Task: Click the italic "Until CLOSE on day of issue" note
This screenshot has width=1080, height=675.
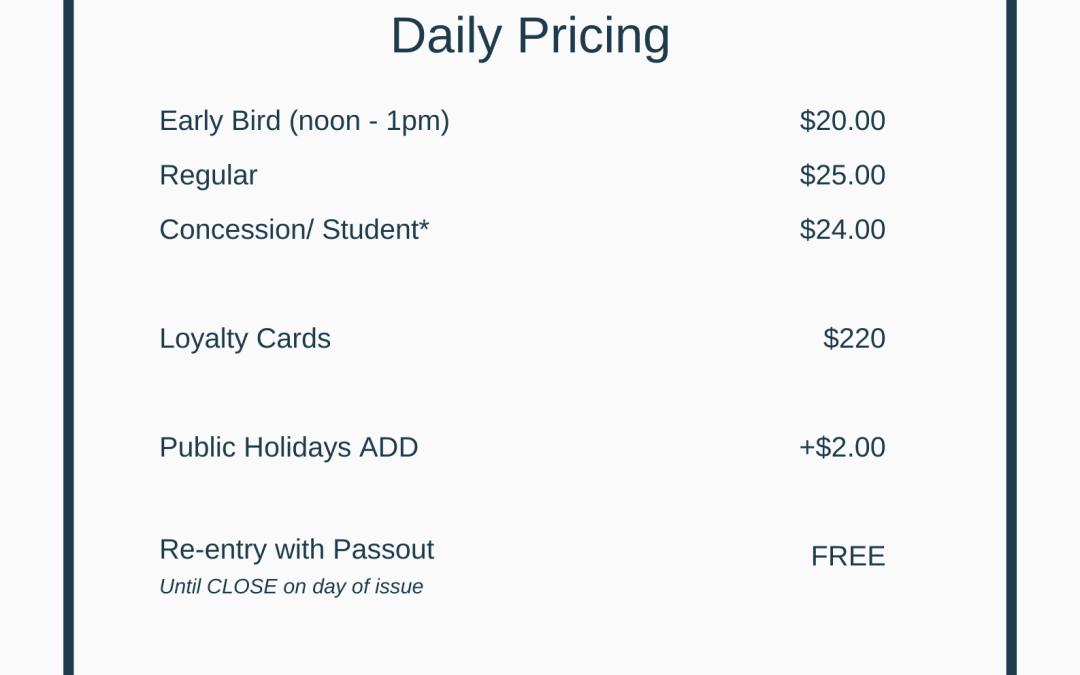Action: coord(291,587)
